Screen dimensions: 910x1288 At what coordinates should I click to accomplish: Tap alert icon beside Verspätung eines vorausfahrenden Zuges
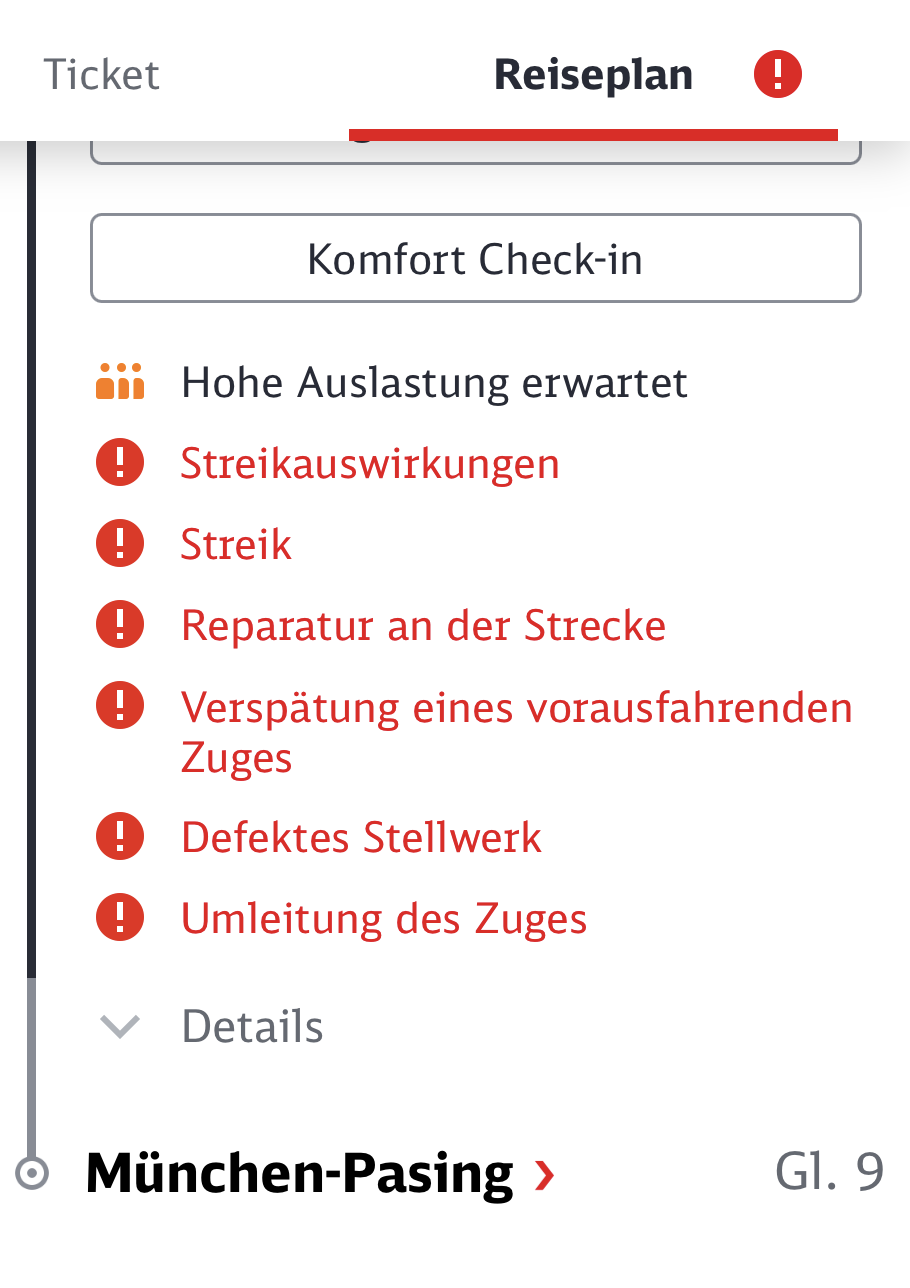[x=120, y=707]
